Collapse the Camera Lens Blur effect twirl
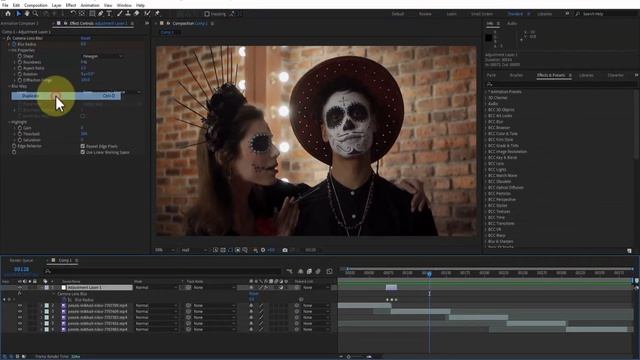The image size is (640, 360). pos(4,38)
